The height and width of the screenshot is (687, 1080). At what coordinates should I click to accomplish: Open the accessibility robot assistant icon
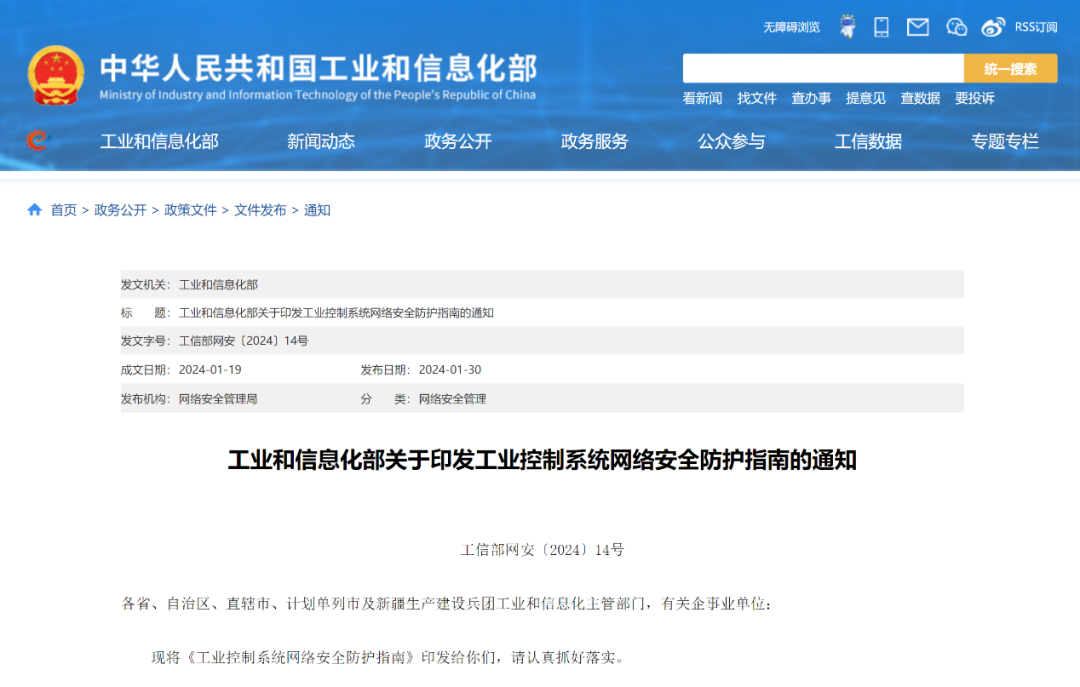coord(848,27)
